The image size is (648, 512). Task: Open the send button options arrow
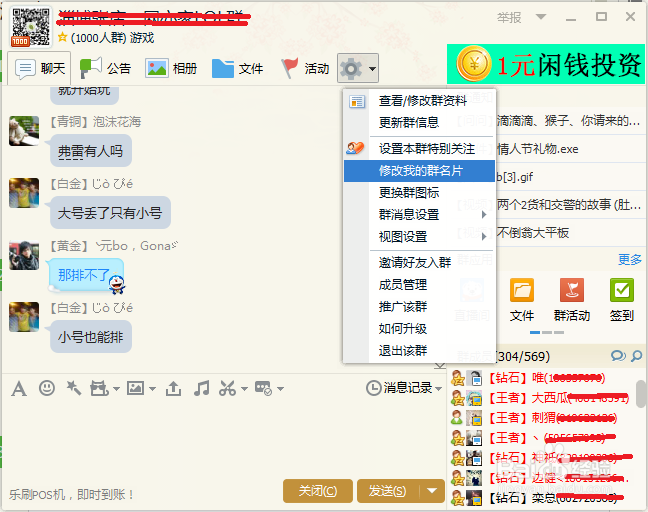click(x=432, y=491)
